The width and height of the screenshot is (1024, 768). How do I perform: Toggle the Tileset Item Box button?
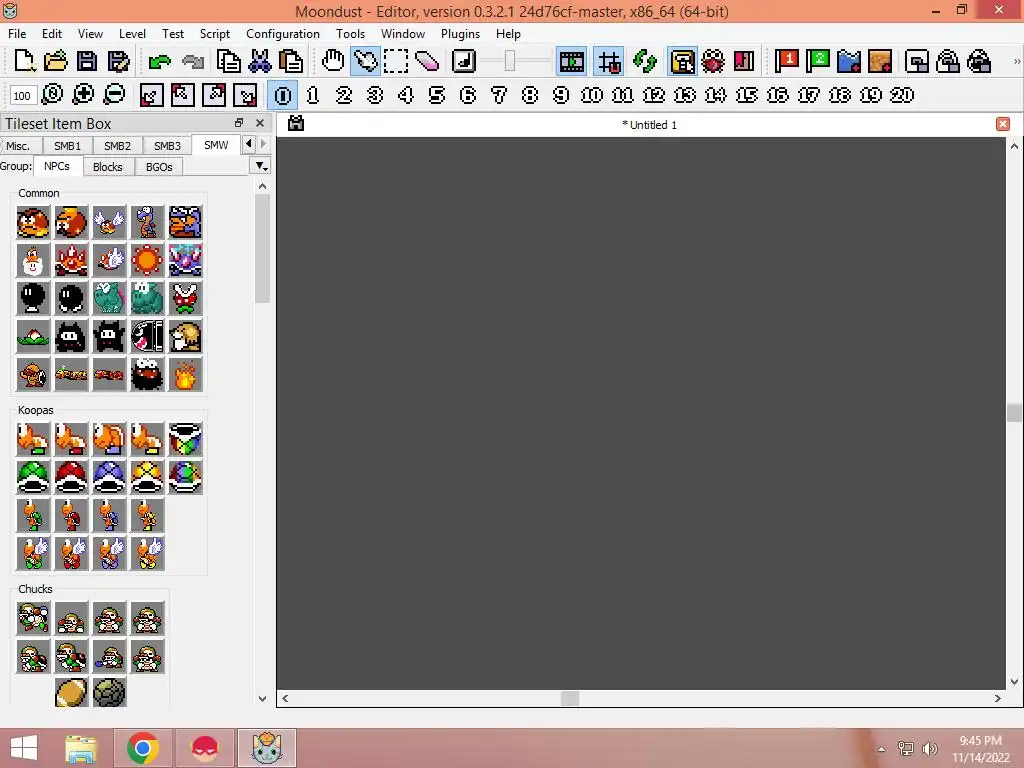coord(682,61)
